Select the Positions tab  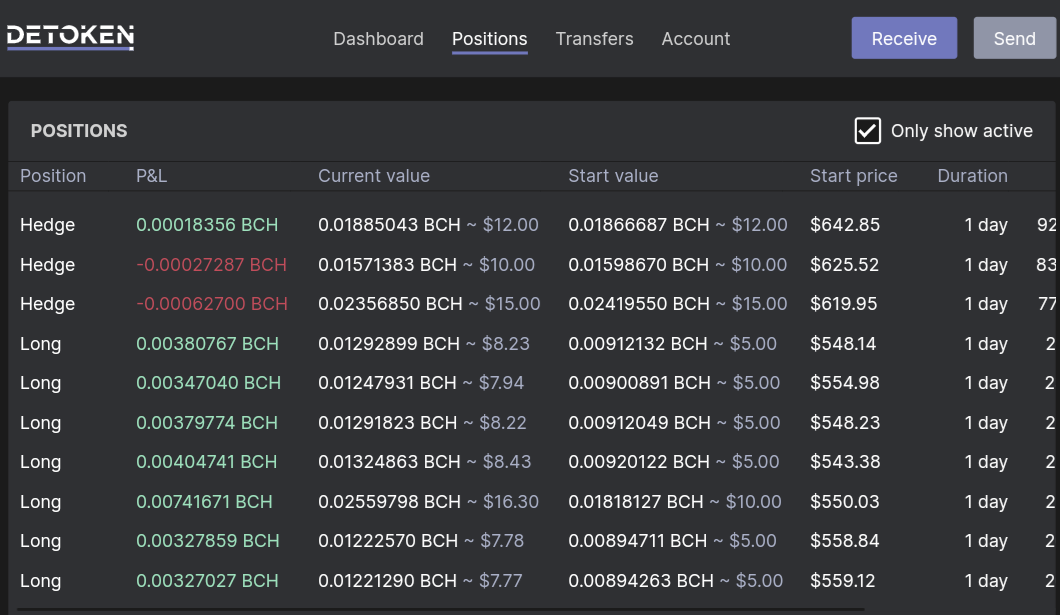click(489, 39)
